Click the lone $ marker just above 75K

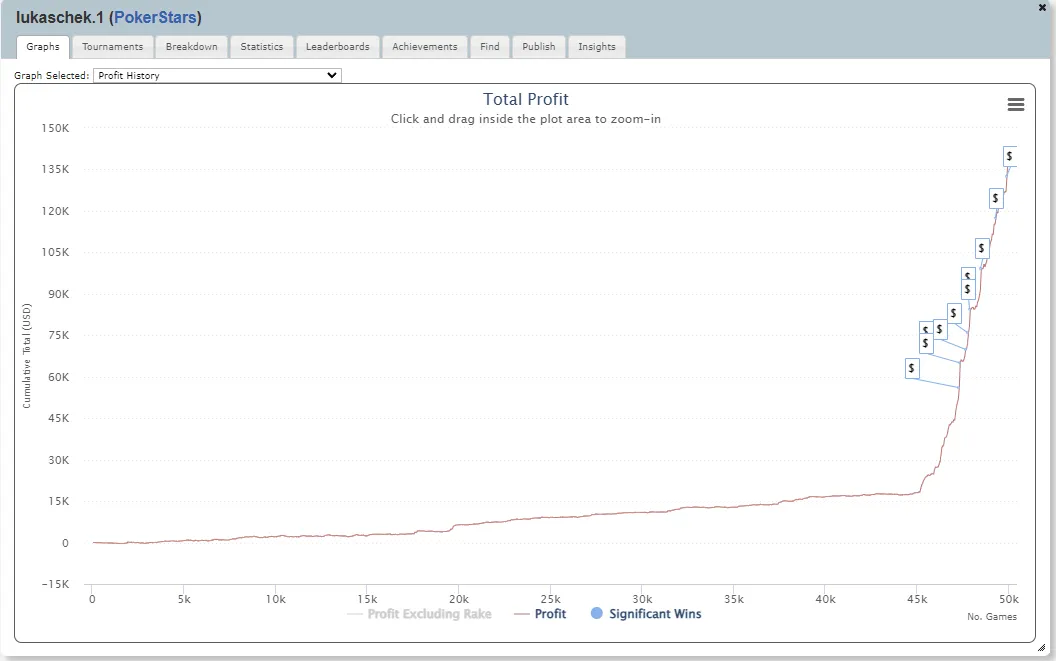[953, 313]
